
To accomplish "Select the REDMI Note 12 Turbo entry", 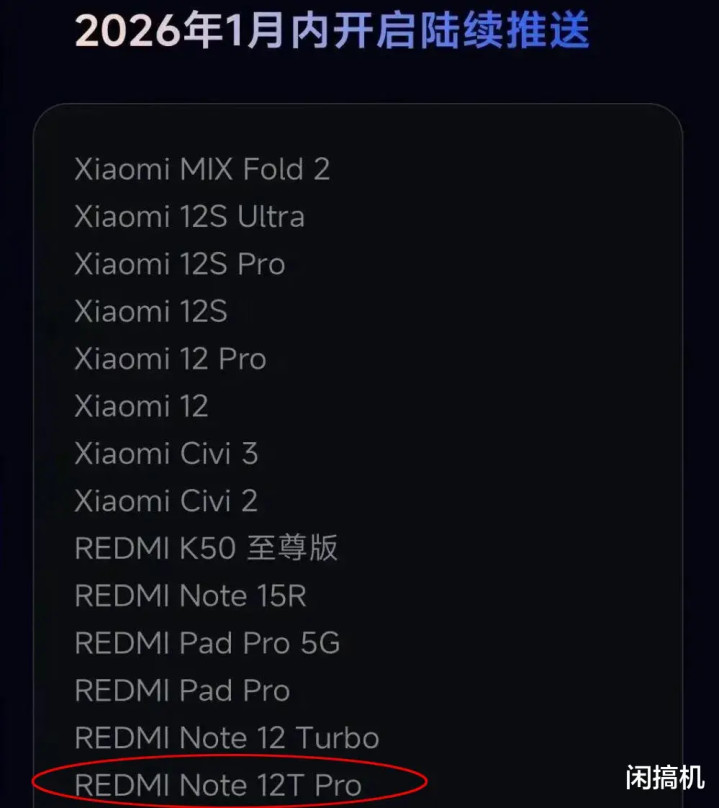I will click(x=227, y=738).
